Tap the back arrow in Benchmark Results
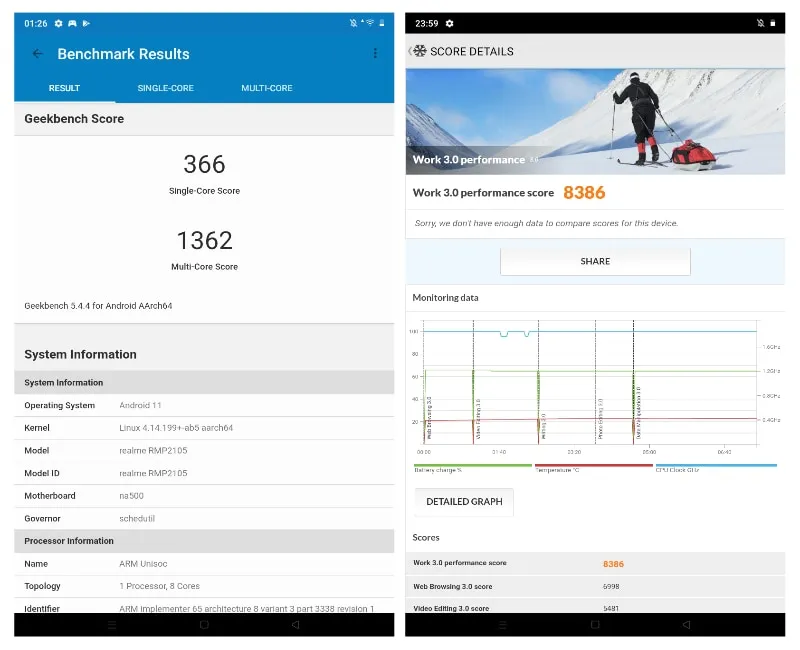Screen dimensions: 800x650 38,54
